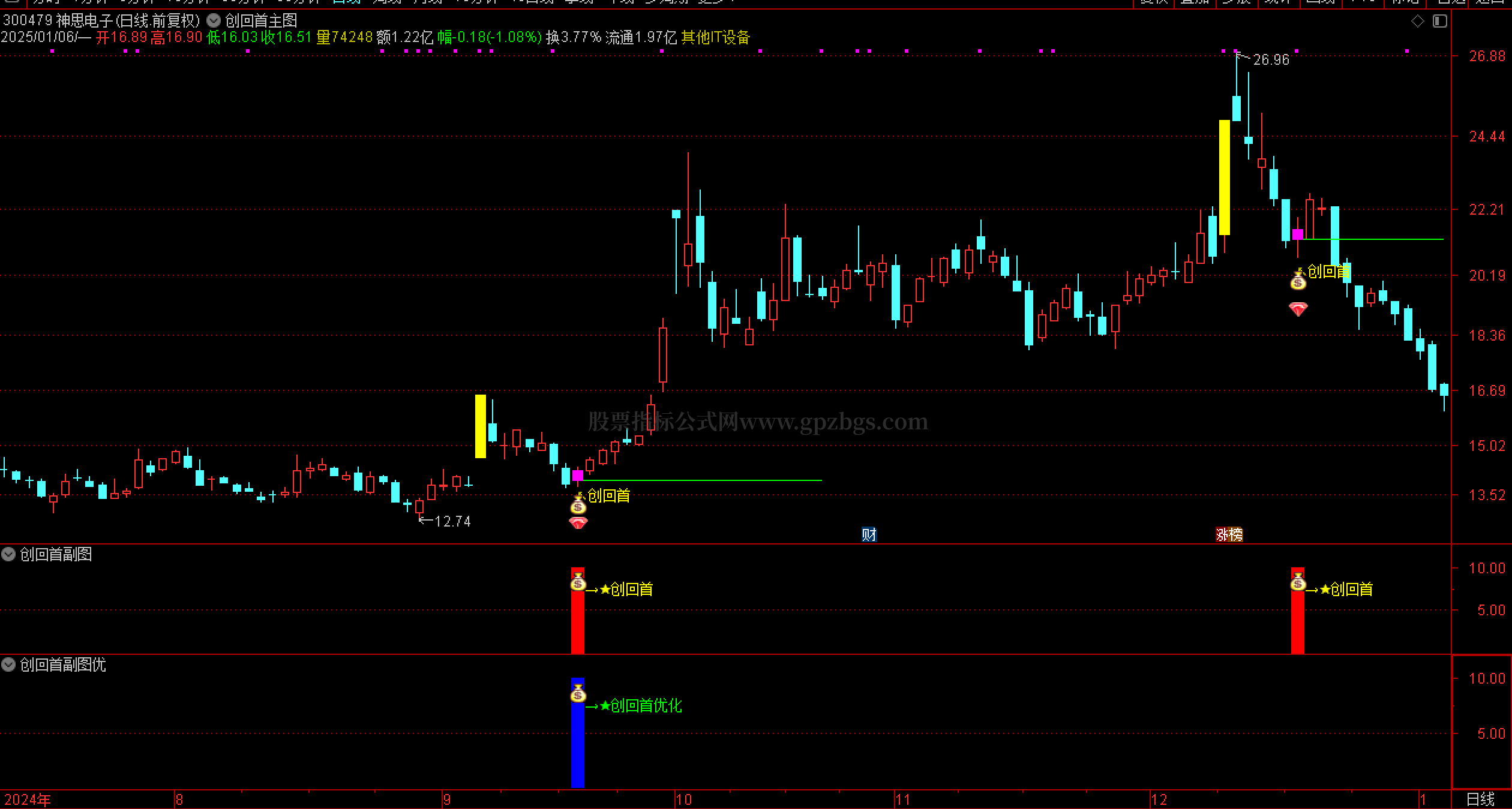Click the ★创回首优化 green label
This screenshot has height=809, width=1512.
click(641, 706)
